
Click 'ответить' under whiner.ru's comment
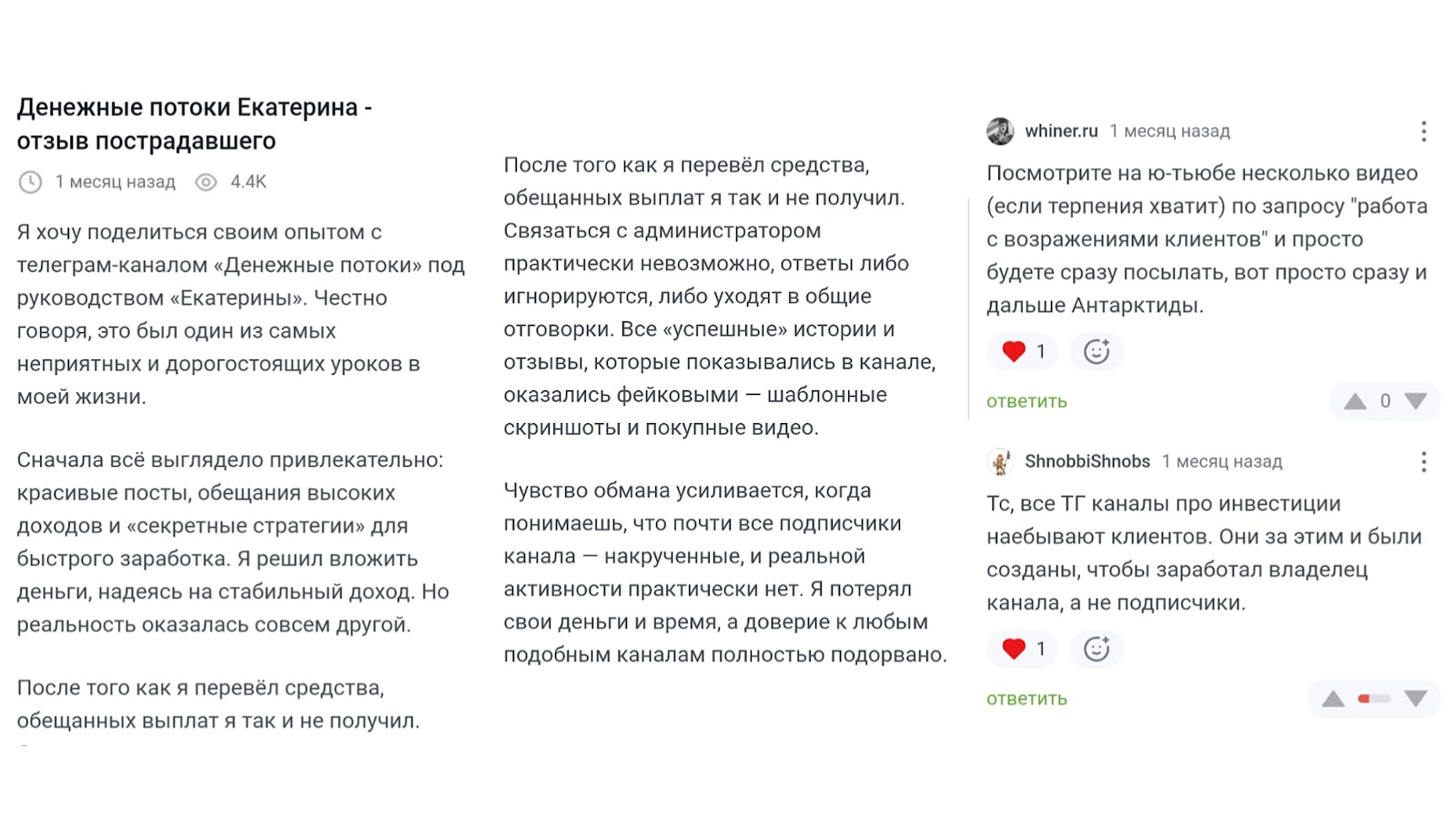coord(1025,400)
